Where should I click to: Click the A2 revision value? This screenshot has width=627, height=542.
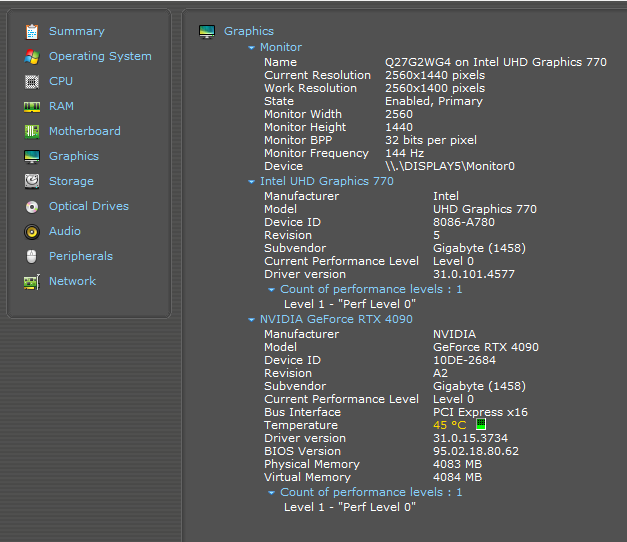[x=440, y=373]
